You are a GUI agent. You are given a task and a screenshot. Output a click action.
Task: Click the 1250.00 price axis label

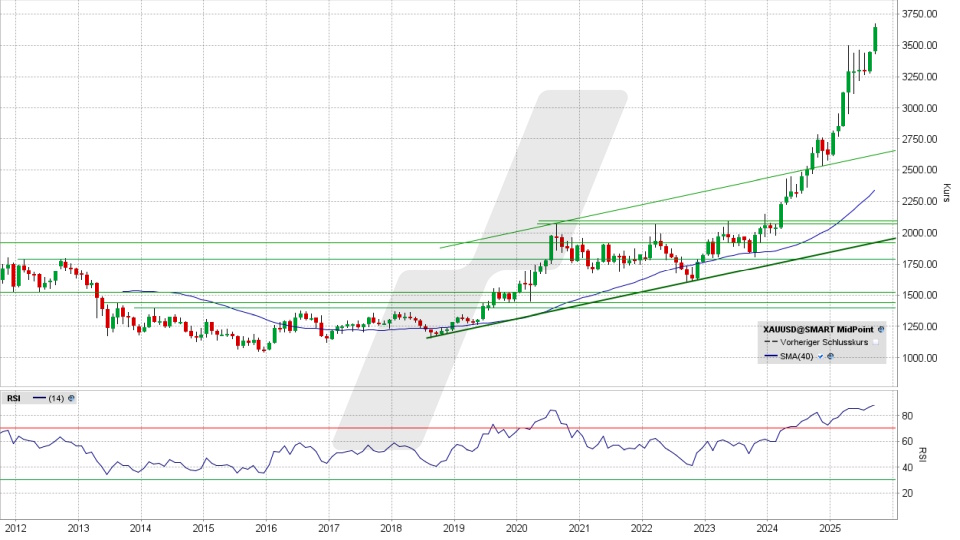(x=920, y=326)
